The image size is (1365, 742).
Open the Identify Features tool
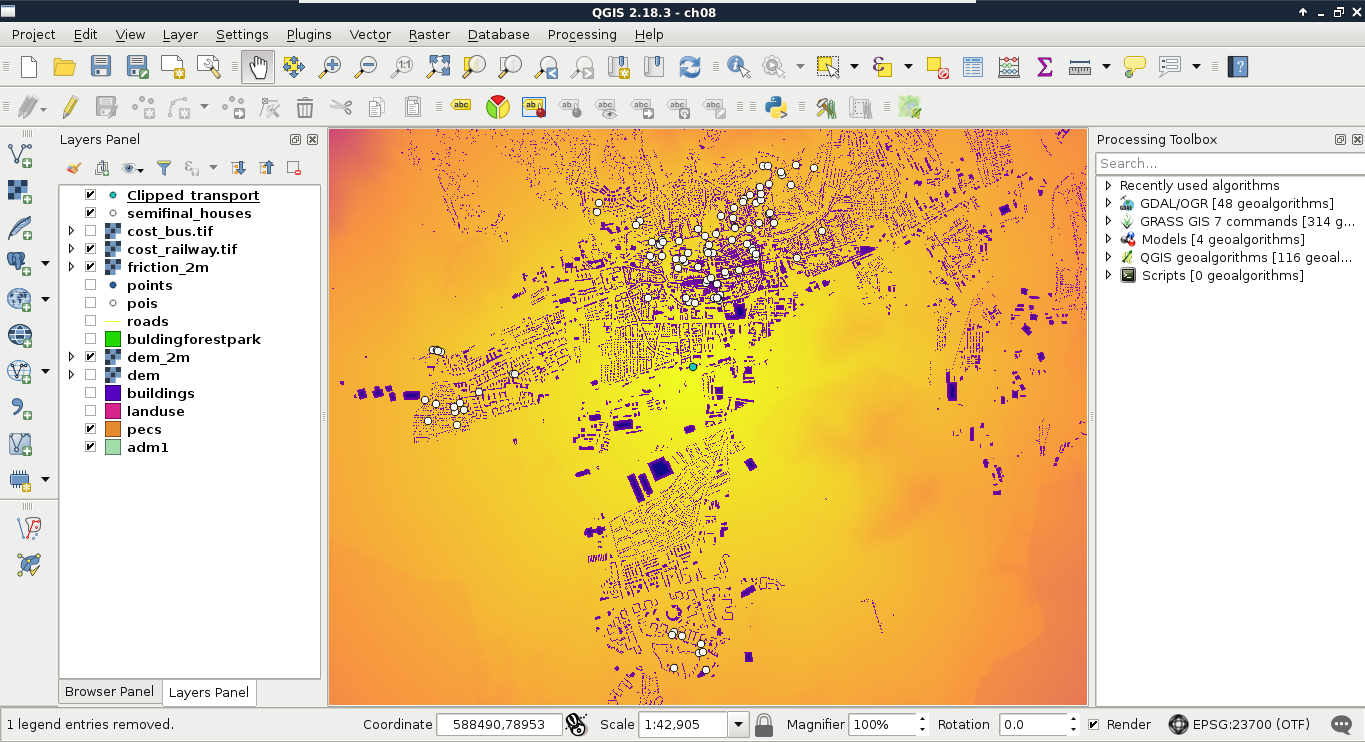739,67
